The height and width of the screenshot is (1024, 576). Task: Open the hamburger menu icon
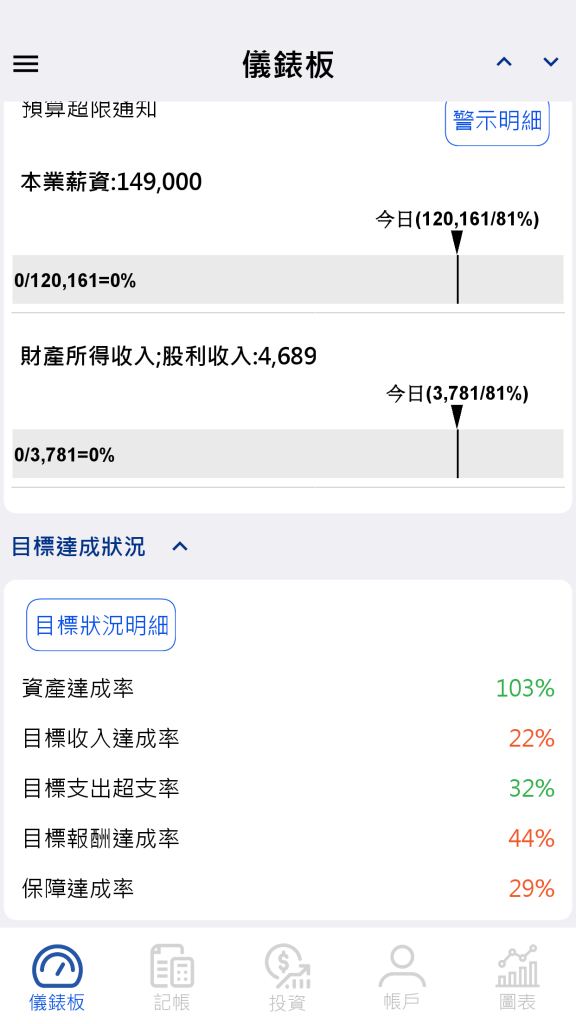point(25,63)
